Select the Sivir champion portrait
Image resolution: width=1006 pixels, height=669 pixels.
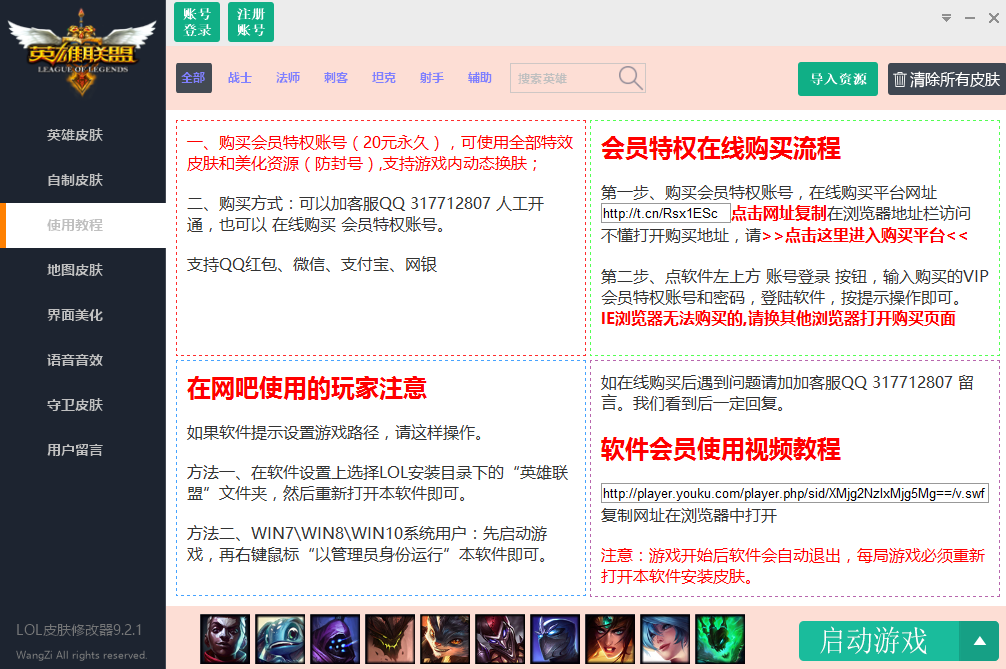point(610,639)
